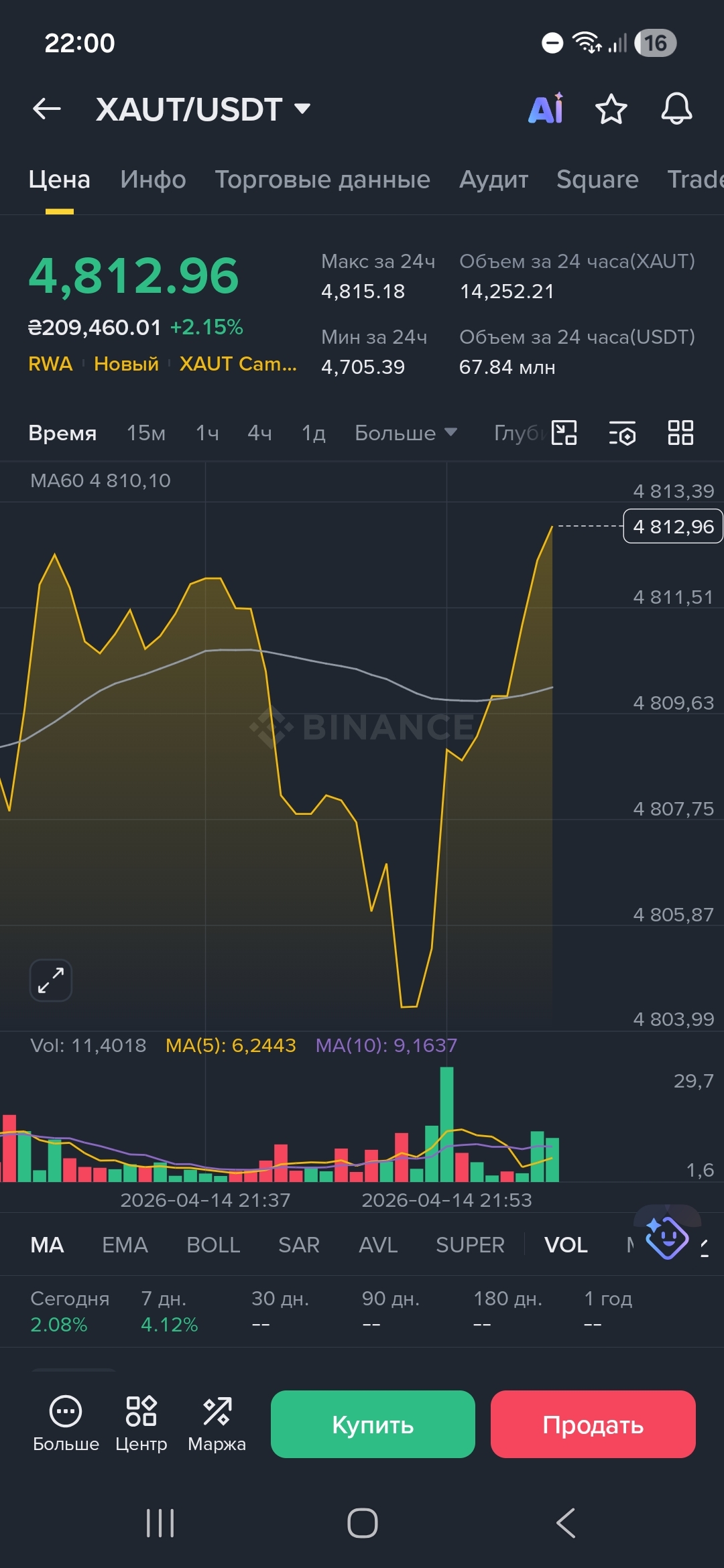The height and width of the screenshot is (1568, 724).
Task: Tap the MA(5): 6,2443 label
Action: pyautogui.click(x=231, y=1045)
